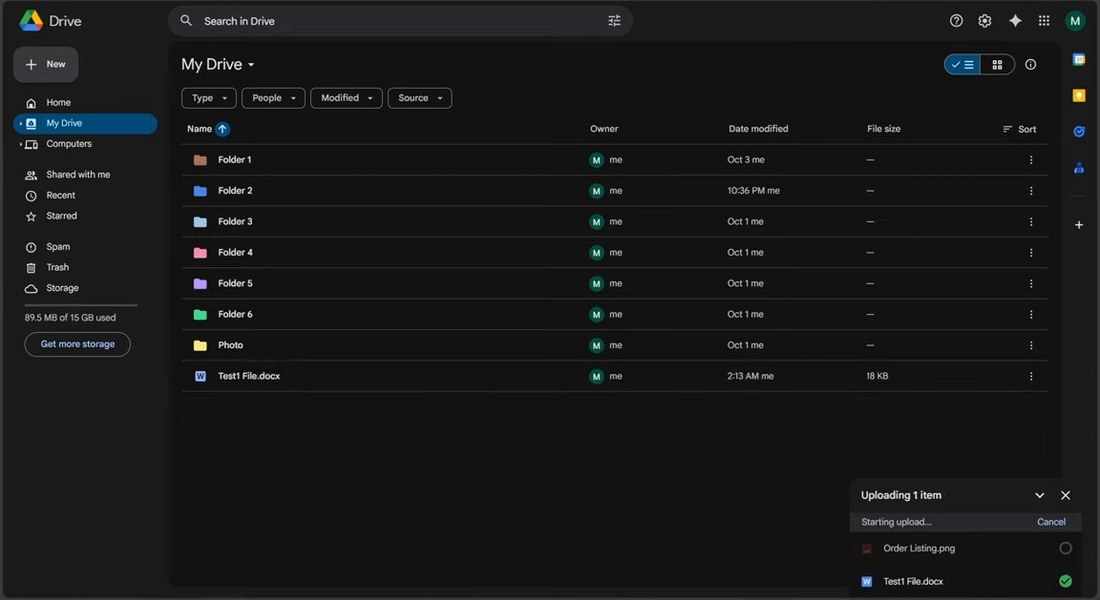Image resolution: width=1100 pixels, height=600 pixels.
Task: Click the Word icon of Test1 File.docx
Action: click(200, 376)
